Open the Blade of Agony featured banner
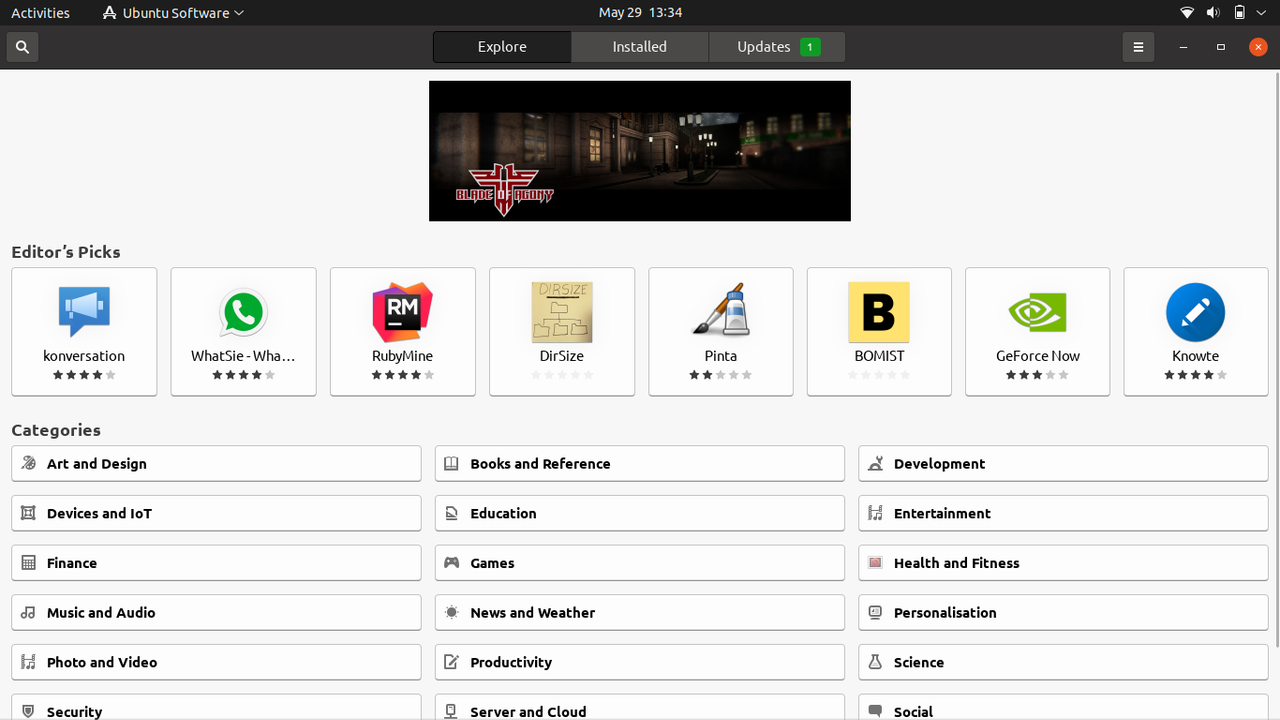 (640, 151)
